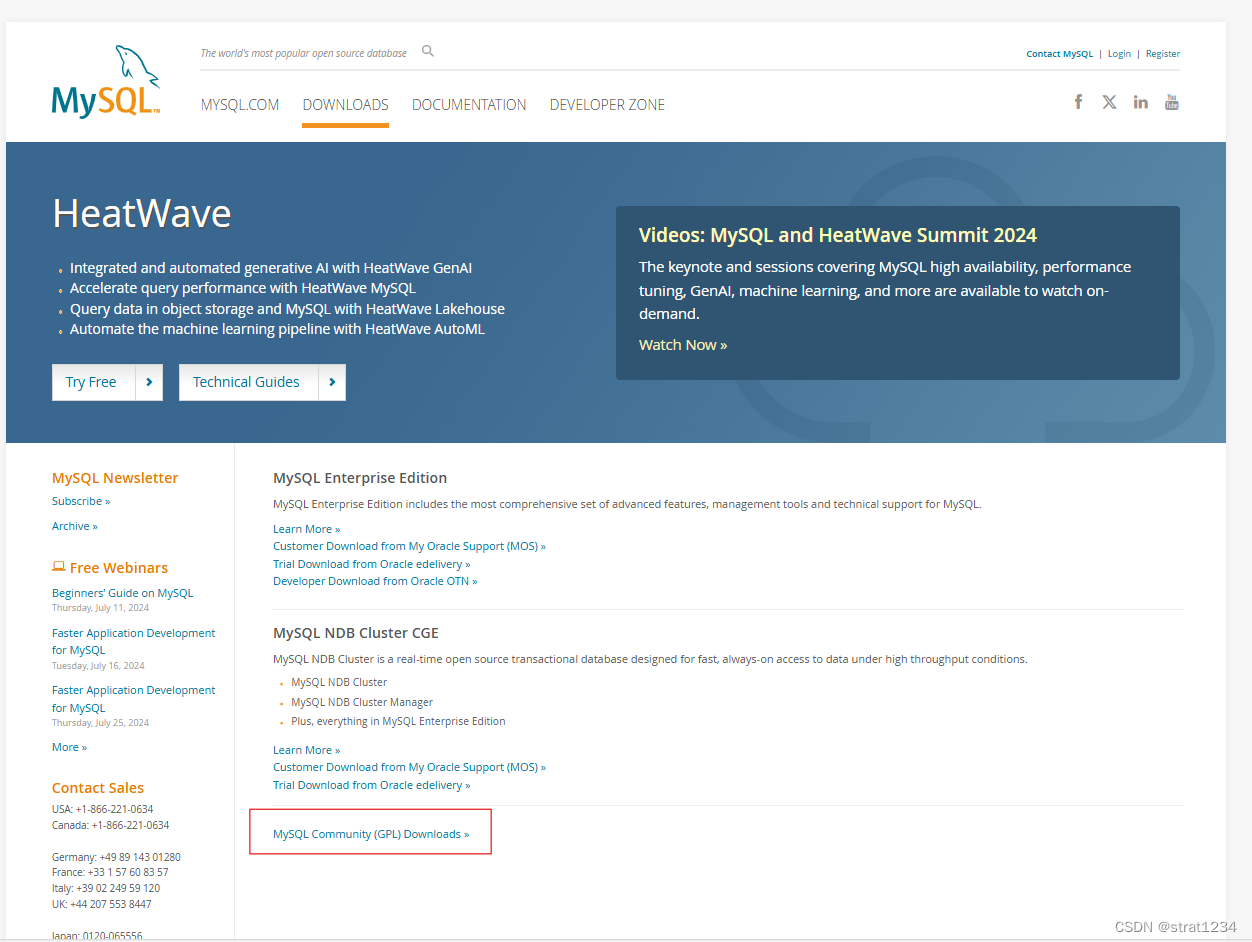
Task: Click 'Plus, everything in MySQL Enterprise Edition' bullet
Action: (398, 721)
